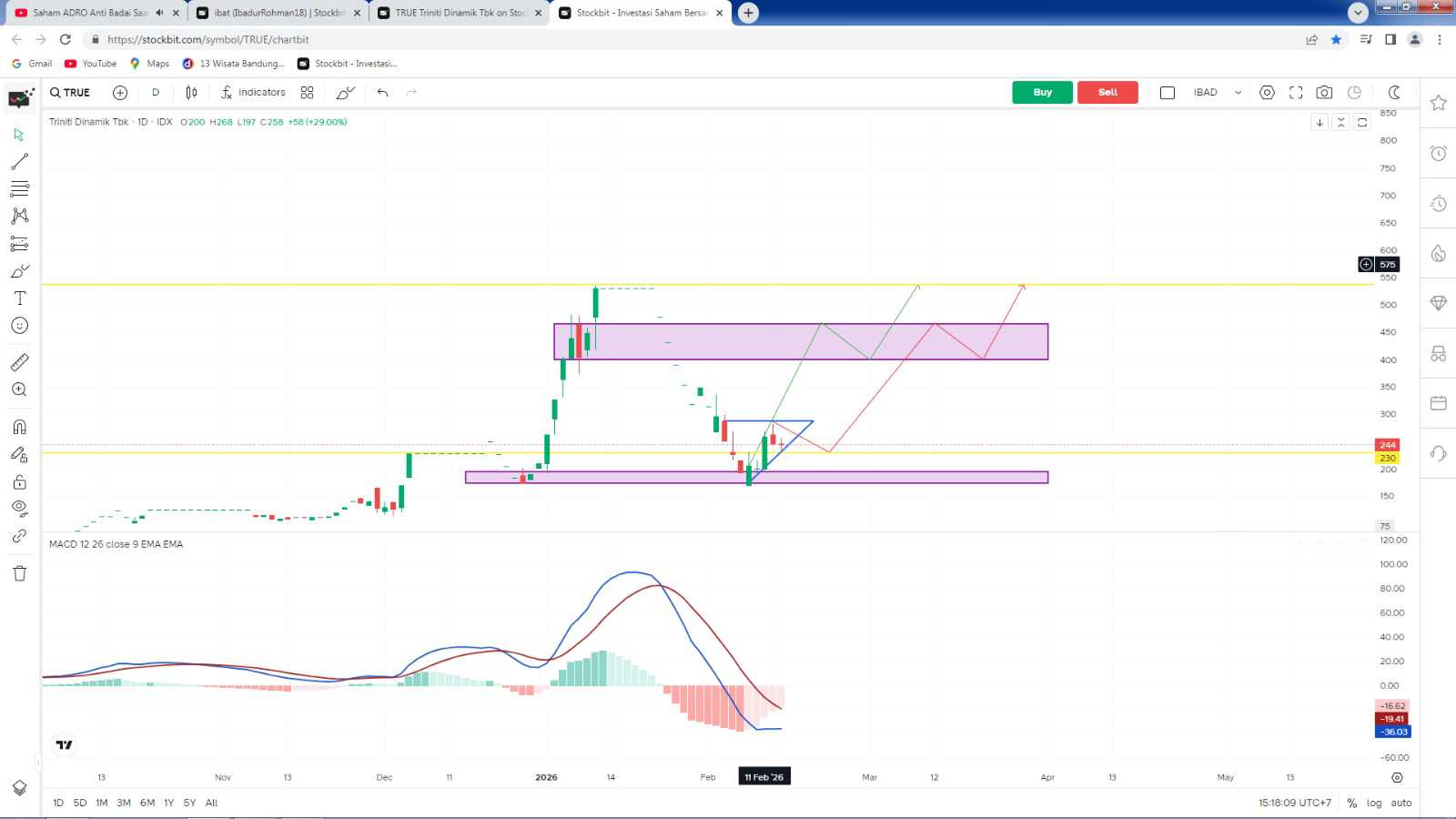Select the 1M time range
The width and height of the screenshot is (1456, 819).
tap(102, 803)
